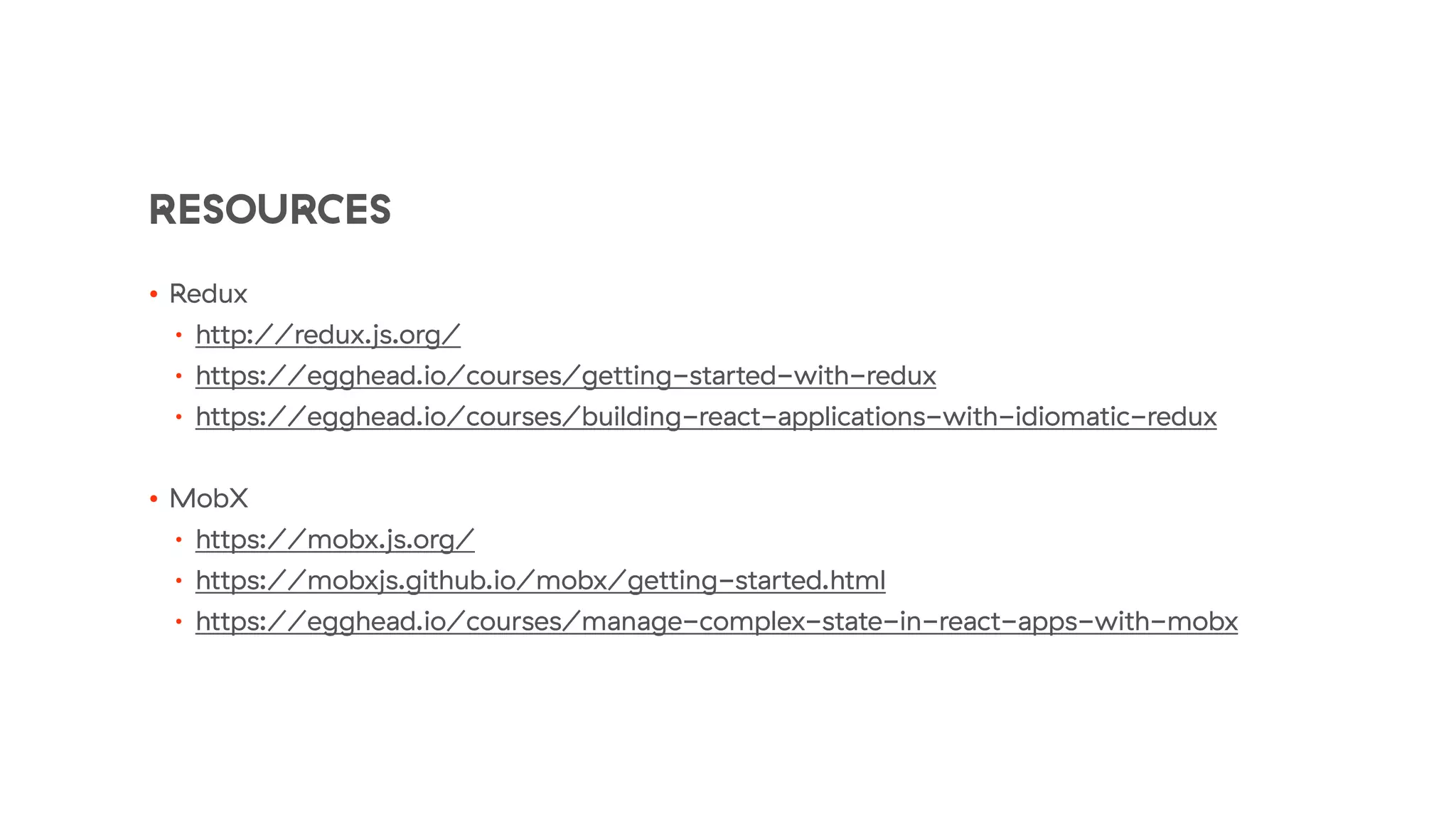The width and height of the screenshot is (1456, 819).
Task: Click the red bullet beside Redux
Action: (x=154, y=294)
